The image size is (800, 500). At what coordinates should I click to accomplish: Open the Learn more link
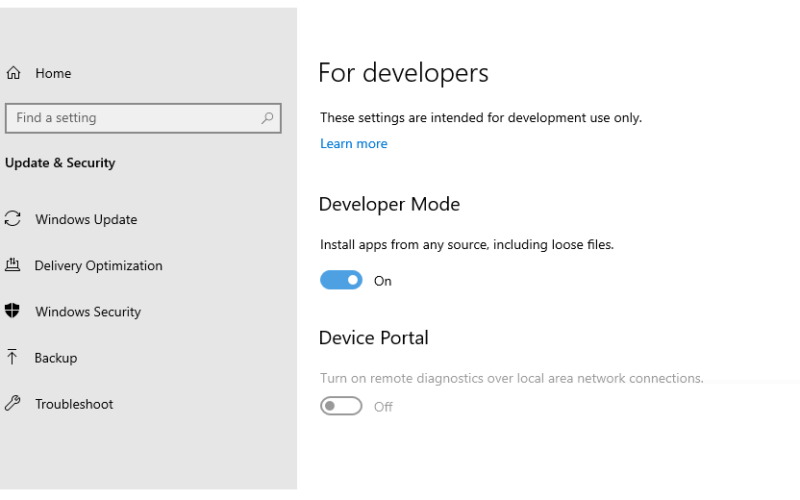tap(354, 144)
